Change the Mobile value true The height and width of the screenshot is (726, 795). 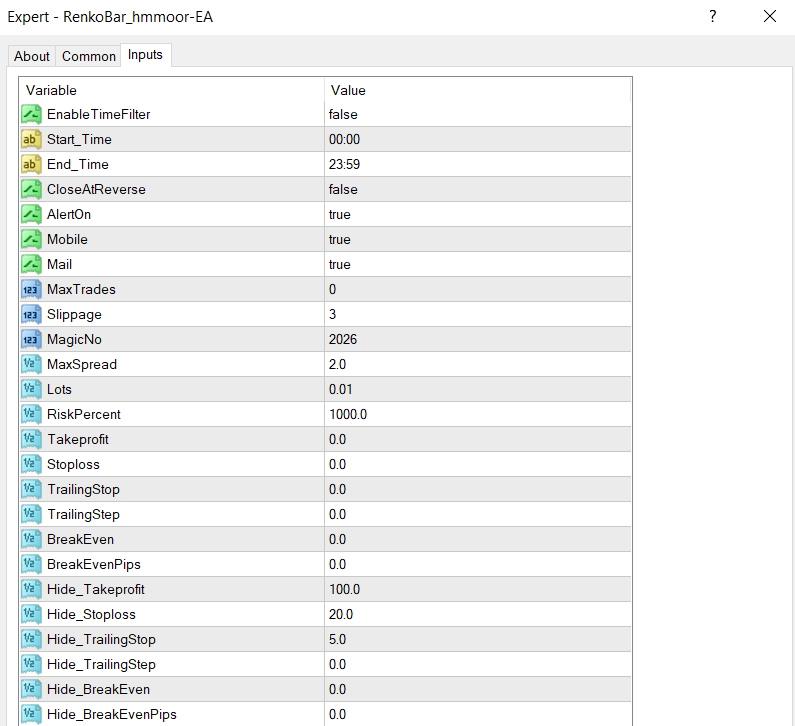coord(478,239)
